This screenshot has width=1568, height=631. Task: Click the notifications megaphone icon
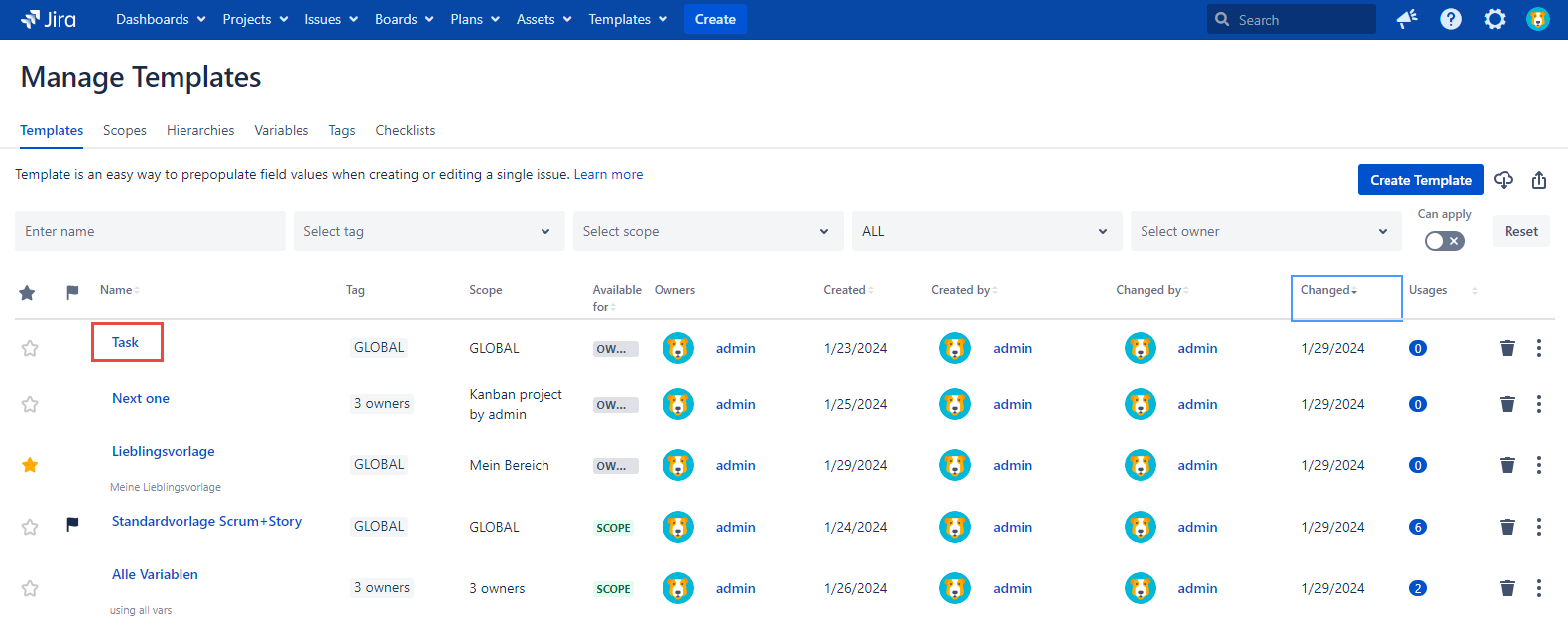pos(1406,19)
